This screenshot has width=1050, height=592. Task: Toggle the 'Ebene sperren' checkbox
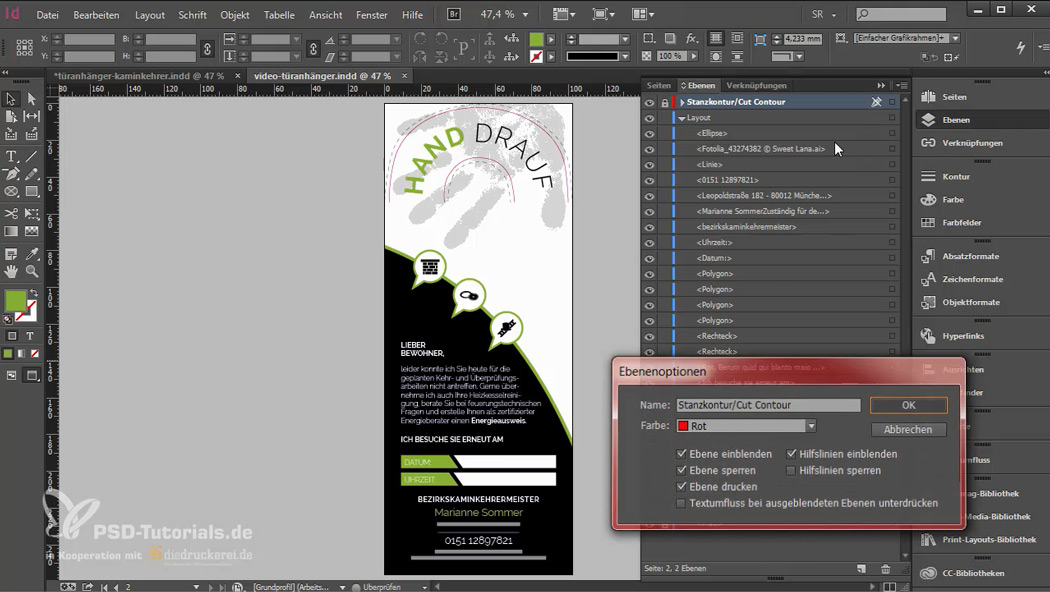[682, 470]
